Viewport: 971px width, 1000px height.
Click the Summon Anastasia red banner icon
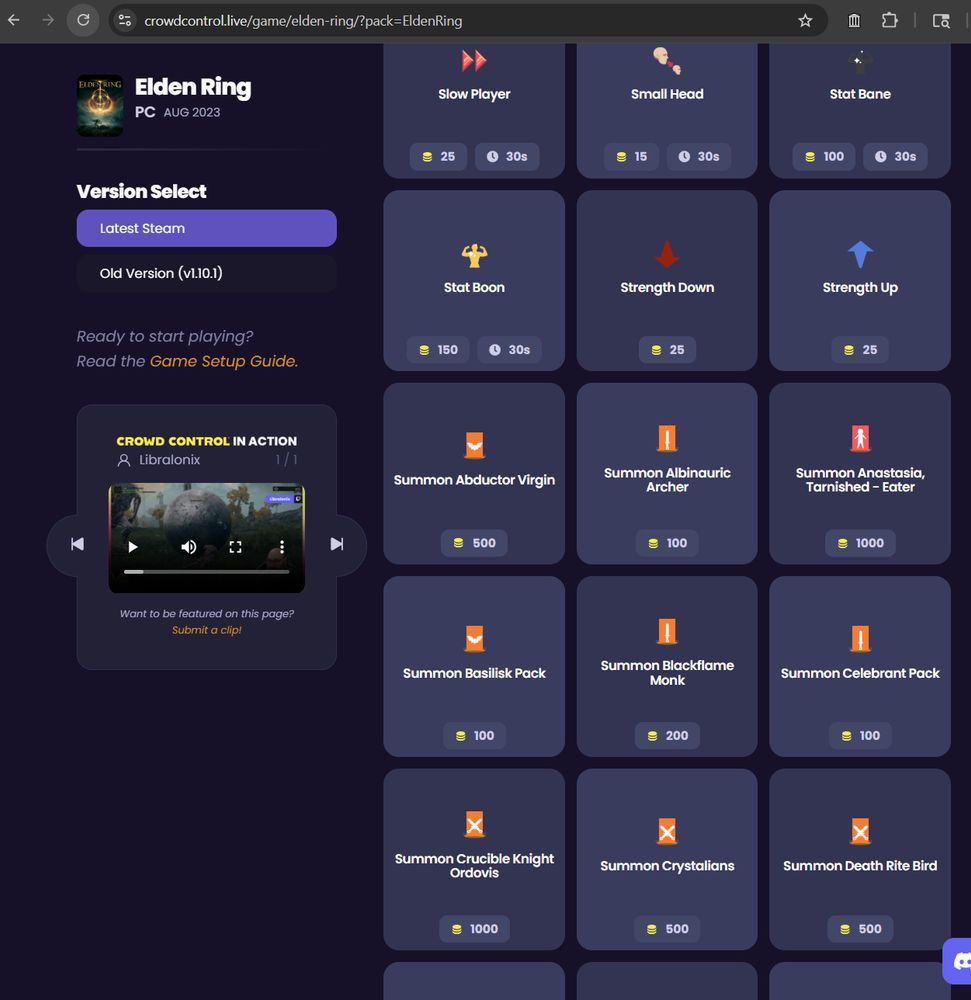pos(860,438)
